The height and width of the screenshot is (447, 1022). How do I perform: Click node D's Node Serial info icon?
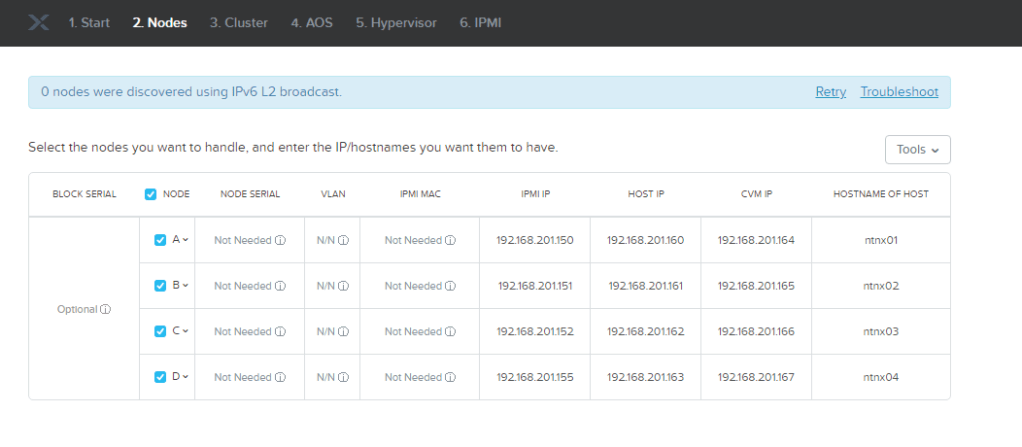pyautogui.click(x=281, y=378)
